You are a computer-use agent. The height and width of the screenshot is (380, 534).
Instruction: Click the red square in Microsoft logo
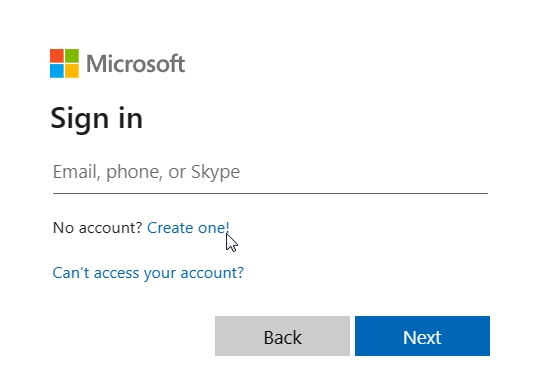click(x=57, y=56)
